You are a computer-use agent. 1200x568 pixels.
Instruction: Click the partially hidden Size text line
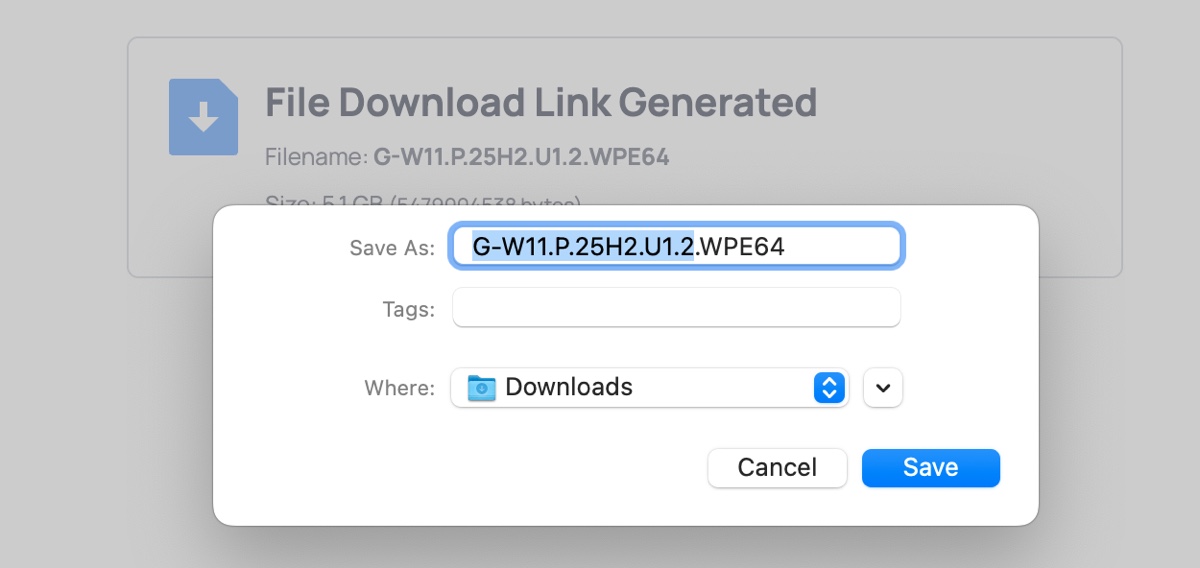422,200
